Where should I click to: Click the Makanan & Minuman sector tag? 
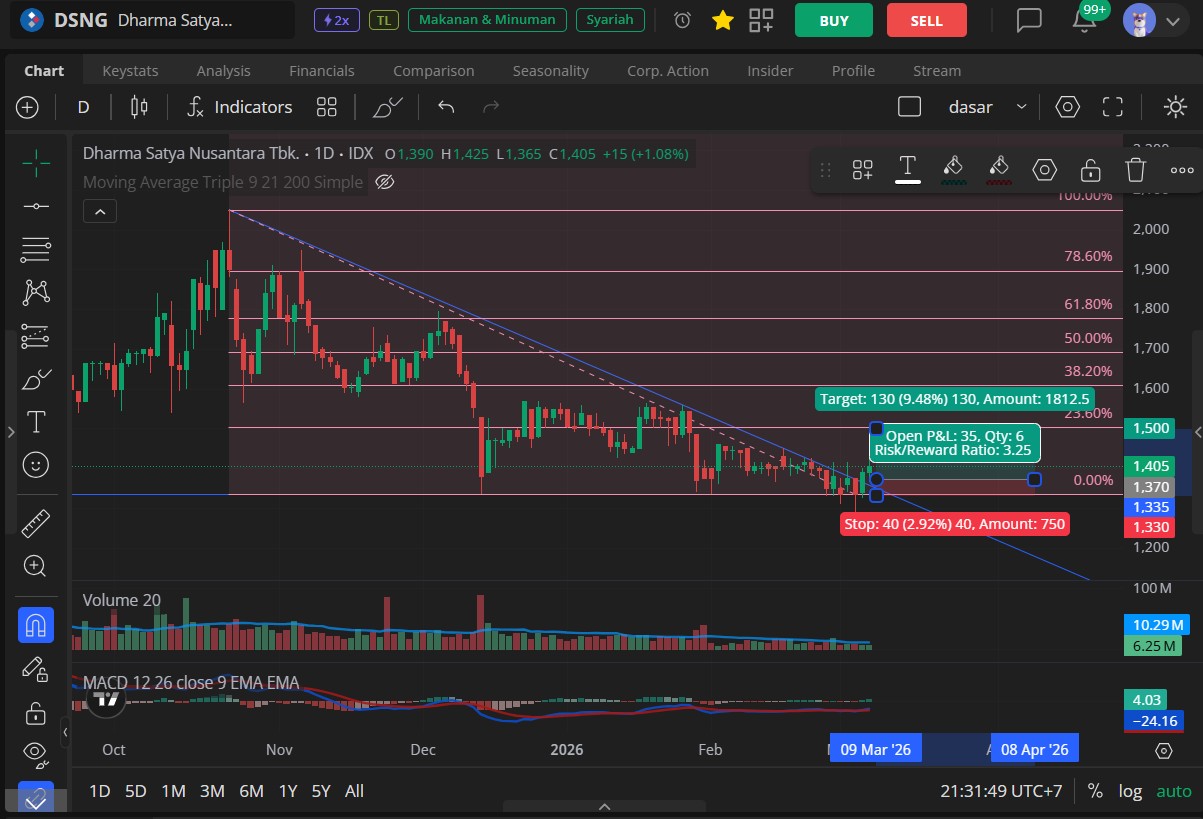pos(488,20)
